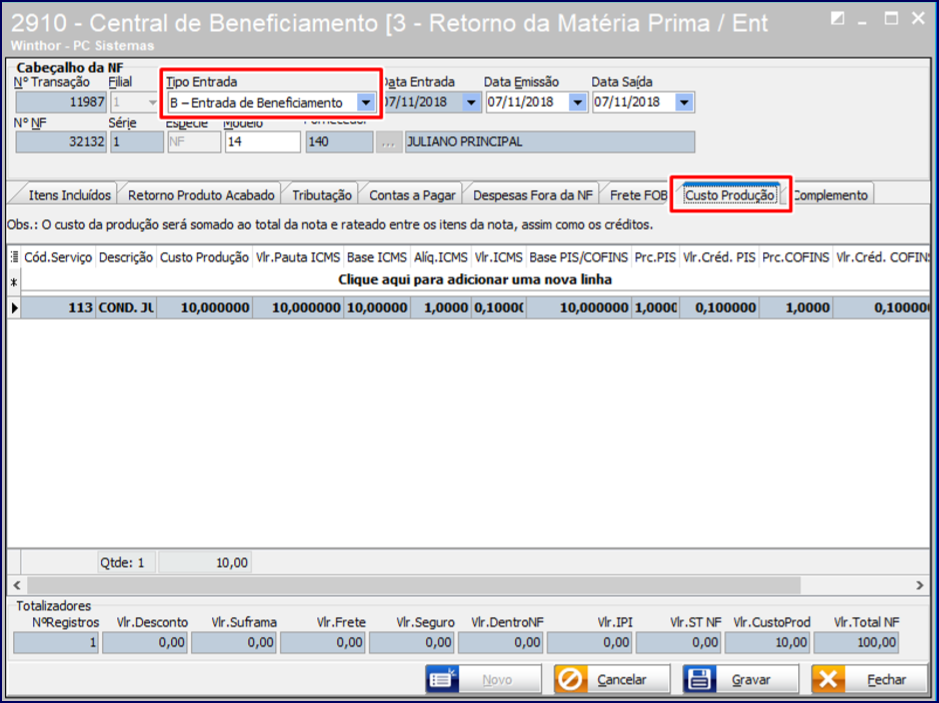Open the supplier lookup ellipsis button
Viewport: 939px width, 703px height.
point(389,143)
